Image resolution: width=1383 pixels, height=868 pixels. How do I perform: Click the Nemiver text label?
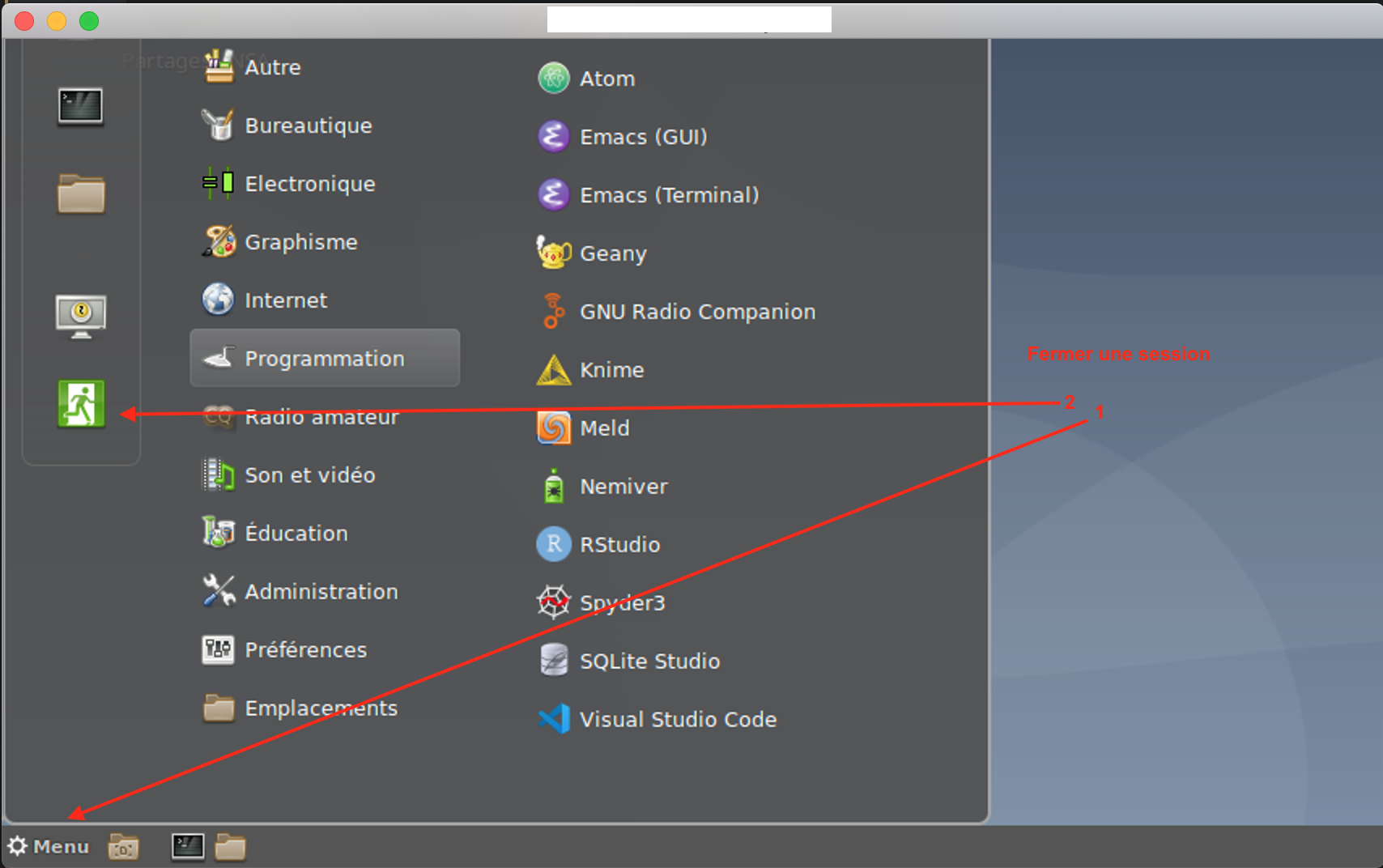[x=624, y=487]
